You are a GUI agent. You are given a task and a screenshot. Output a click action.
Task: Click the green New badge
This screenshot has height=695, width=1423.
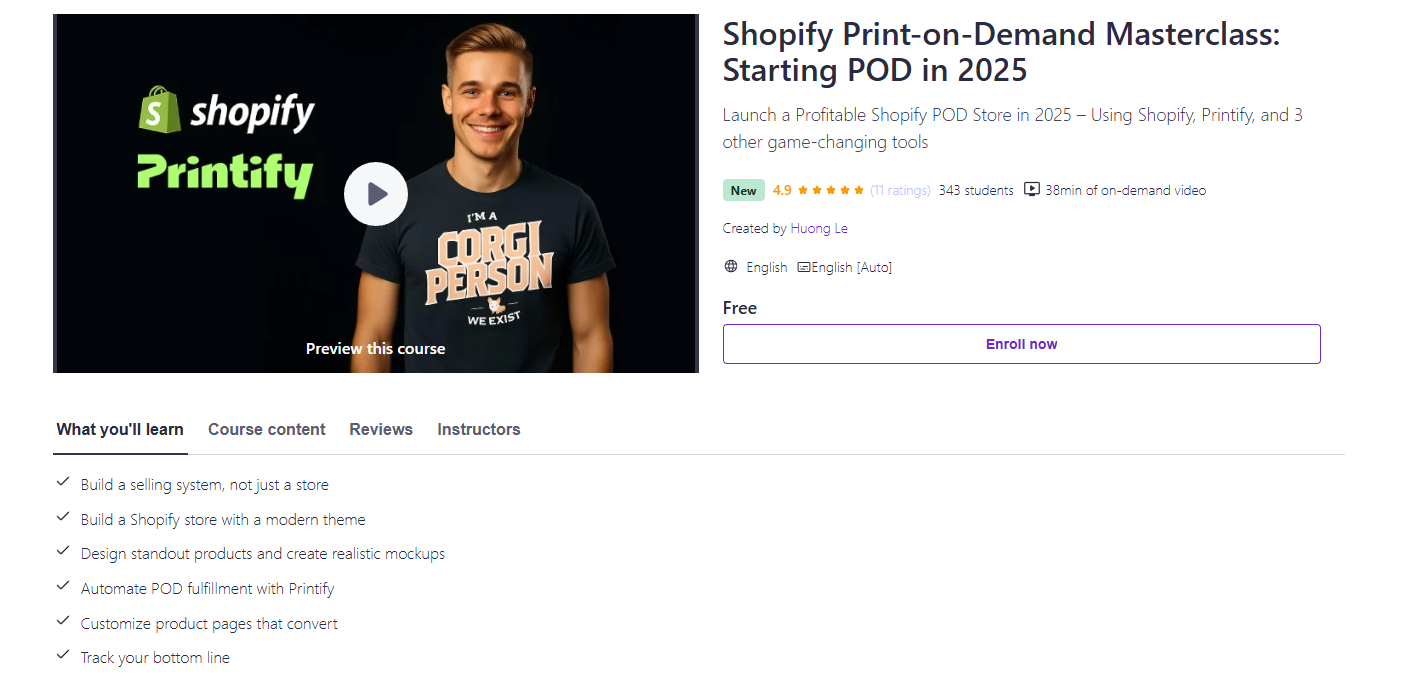743,190
